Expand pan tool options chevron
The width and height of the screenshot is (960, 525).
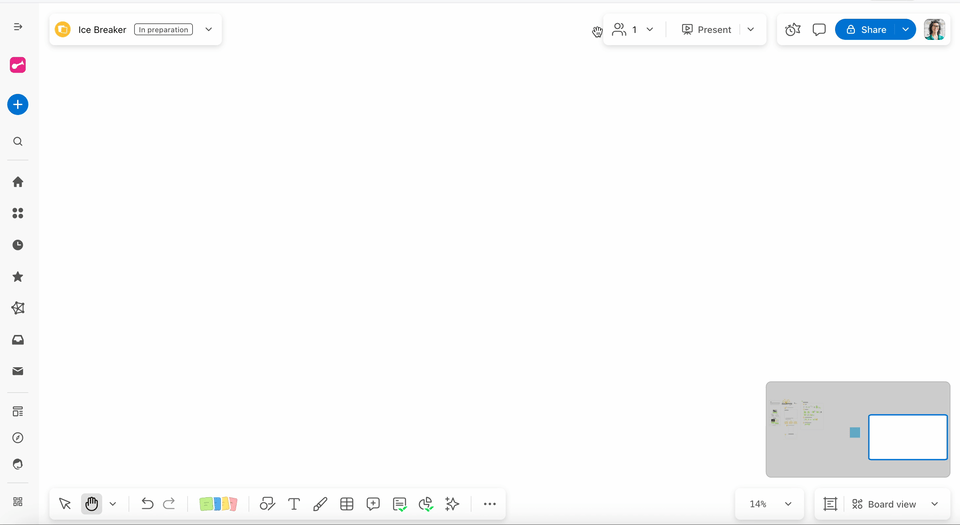tap(113, 504)
